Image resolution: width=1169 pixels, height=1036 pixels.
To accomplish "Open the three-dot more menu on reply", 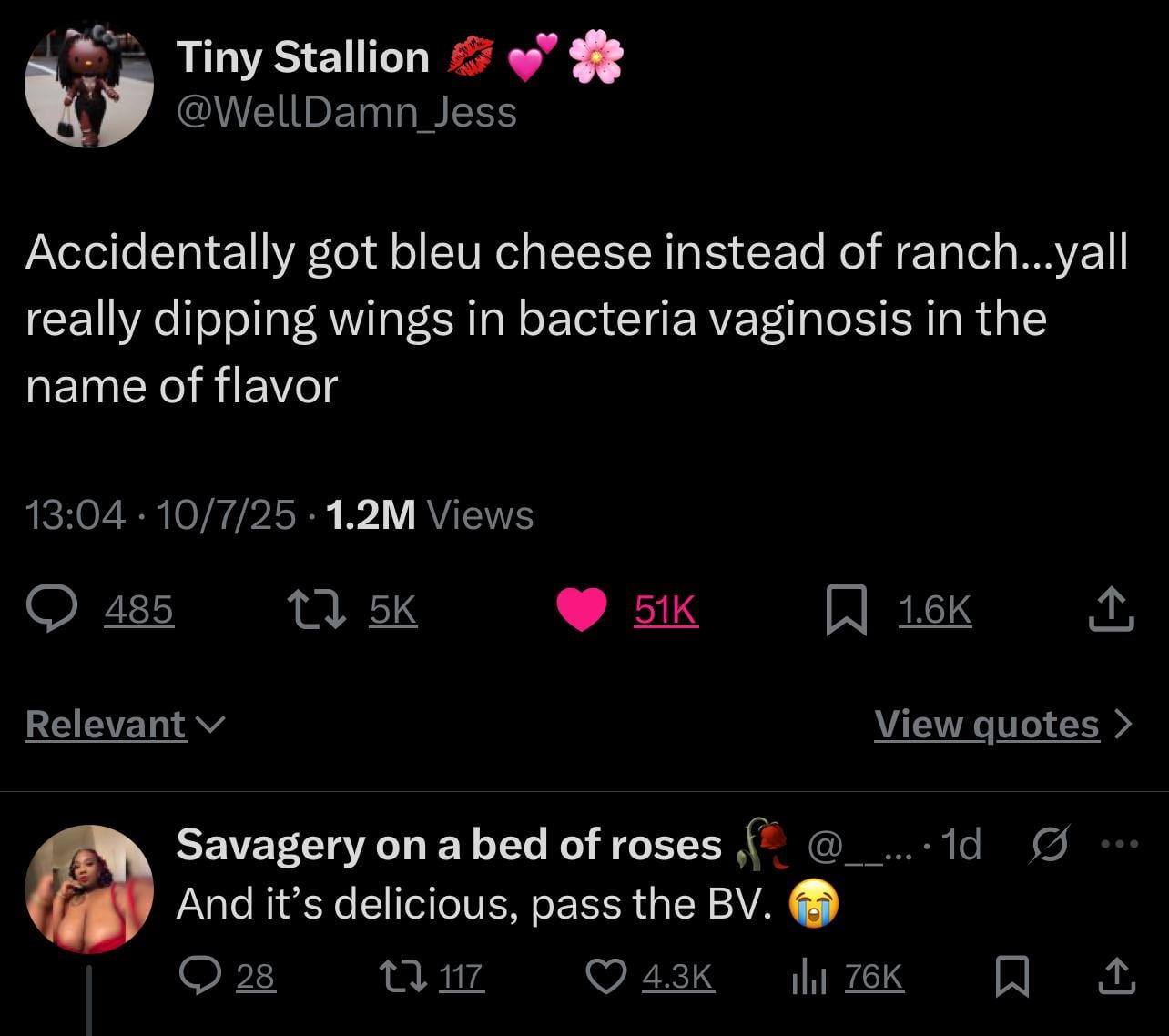I will (1119, 845).
